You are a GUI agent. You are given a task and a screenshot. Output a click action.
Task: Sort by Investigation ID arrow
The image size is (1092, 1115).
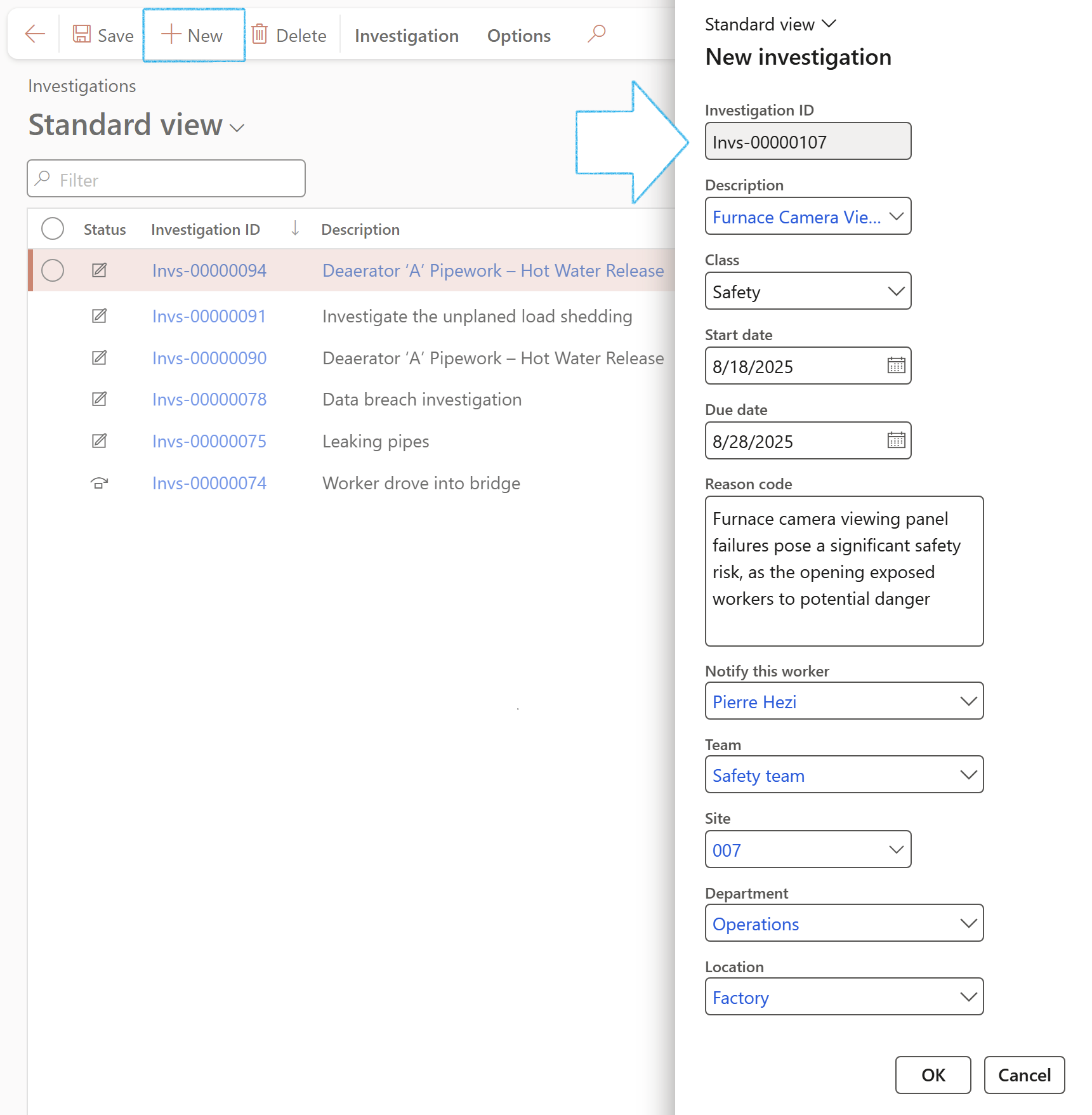pos(295,228)
